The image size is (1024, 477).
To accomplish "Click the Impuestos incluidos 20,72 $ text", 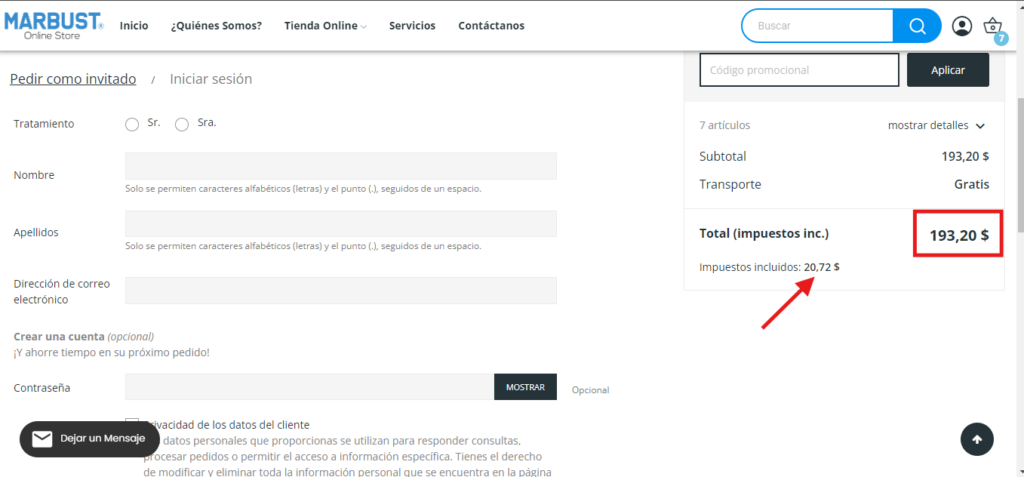I will pos(769,267).
